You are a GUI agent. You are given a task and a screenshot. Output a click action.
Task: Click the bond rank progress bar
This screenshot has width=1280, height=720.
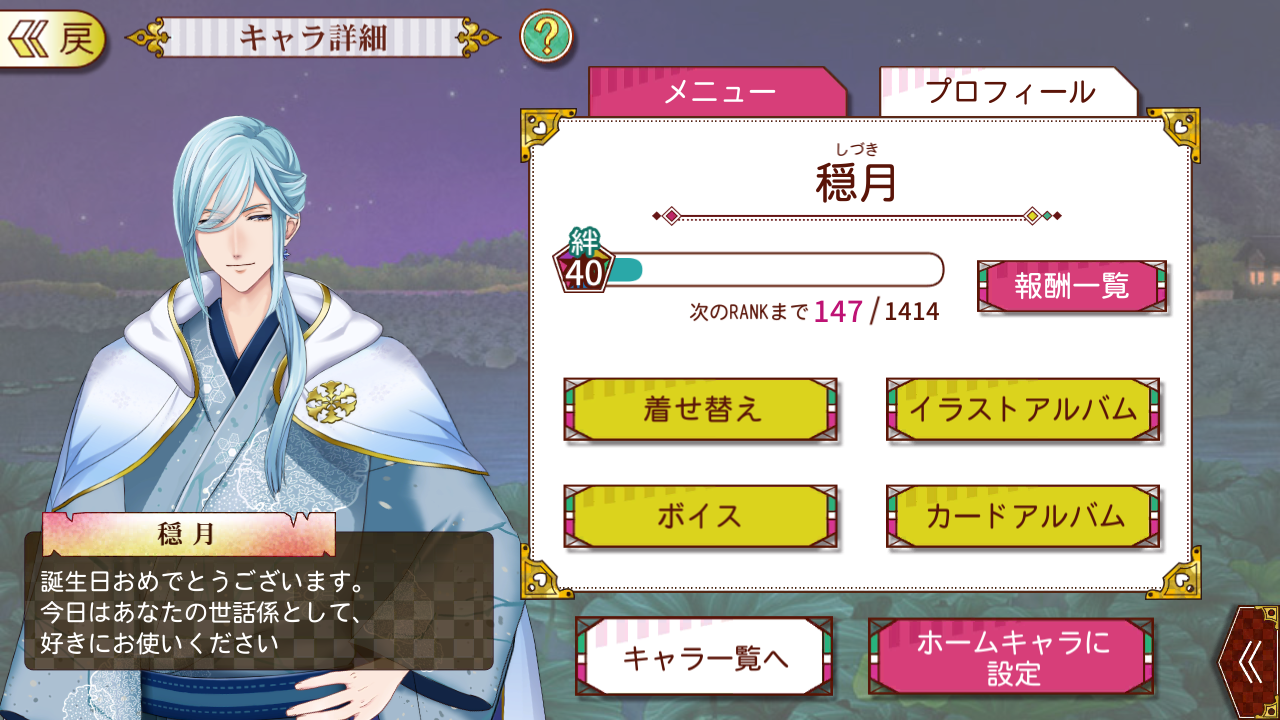tap(774, 270)
